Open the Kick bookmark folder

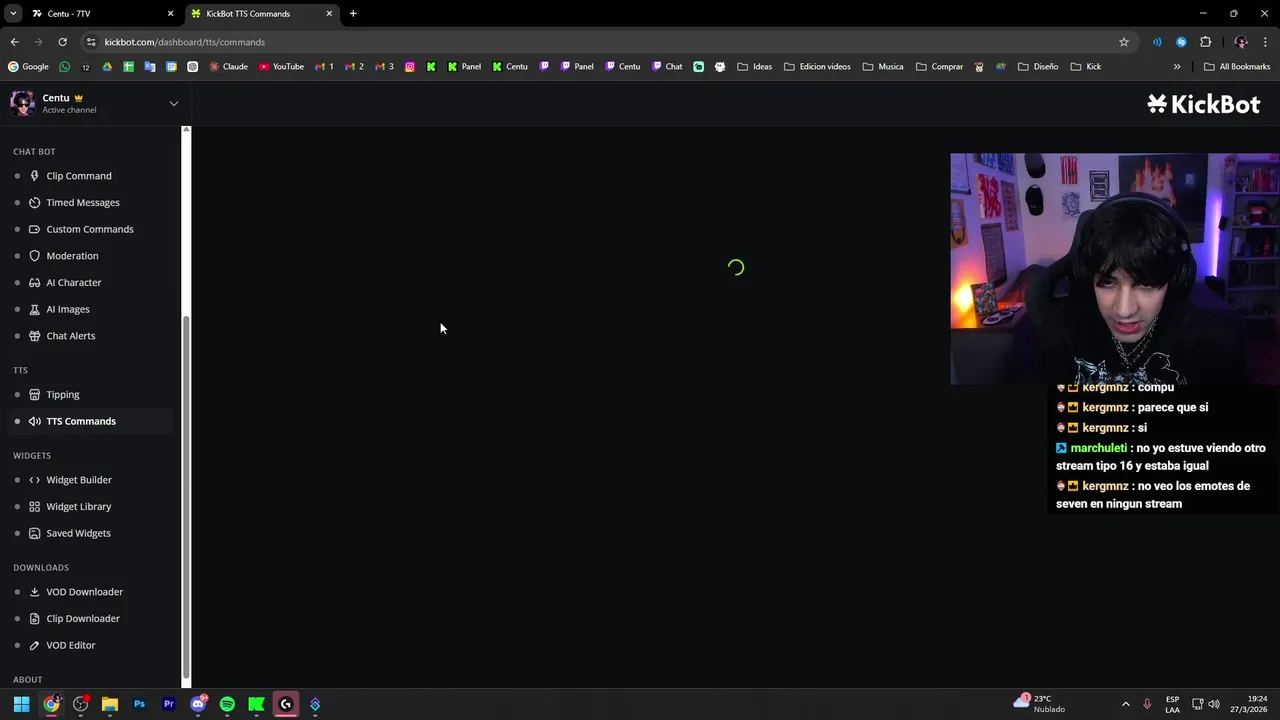[1086, 67]
